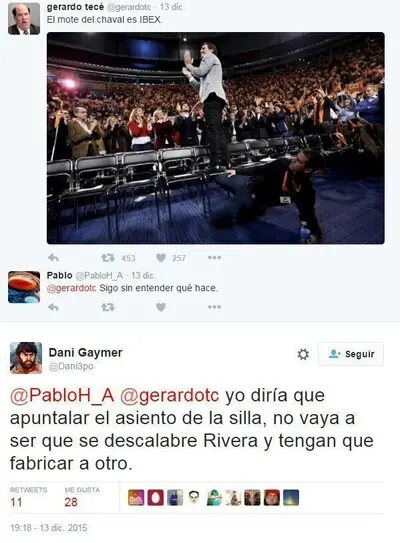Retweet gerardo tecé's IBEX tweet
This screenshot has width=400, height=543.
tap(108, 258)
